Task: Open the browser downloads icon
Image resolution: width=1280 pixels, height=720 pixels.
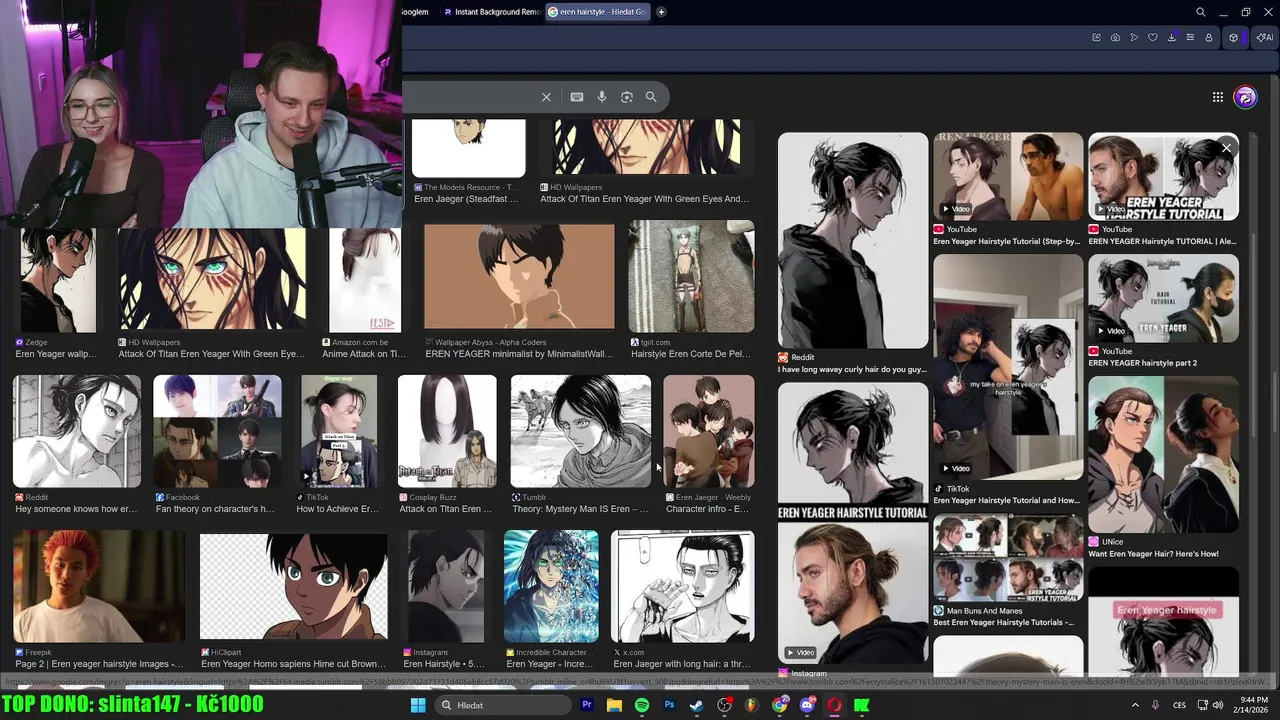Action: [1171, 38]
